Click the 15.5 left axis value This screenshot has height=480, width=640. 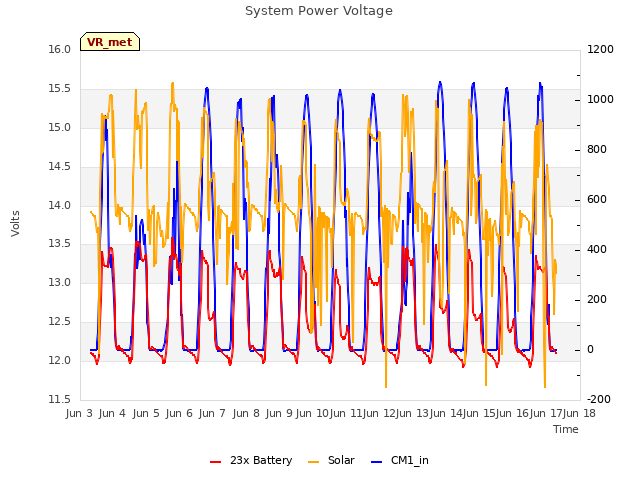pos(59,89)
